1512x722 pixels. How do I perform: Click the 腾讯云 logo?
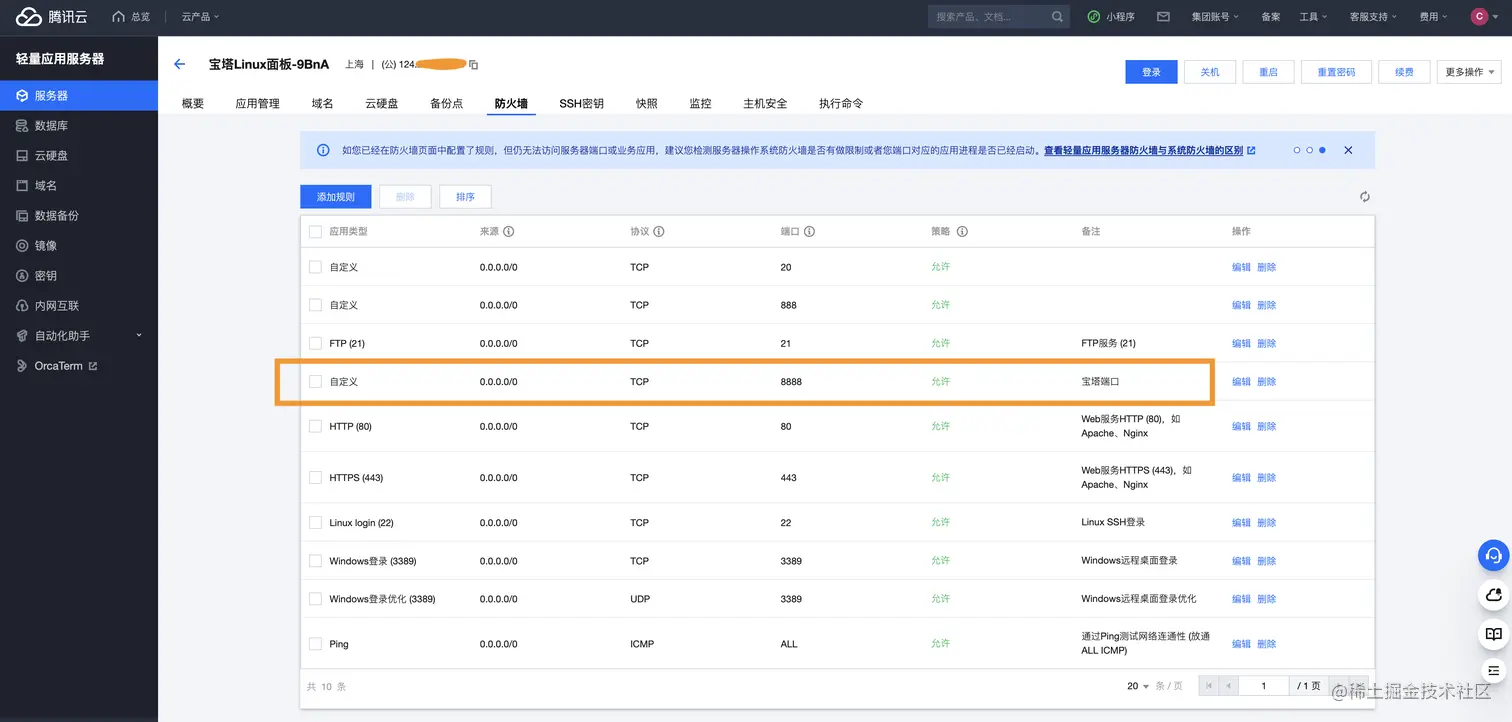pyautogui.click(x=51, y=17)
